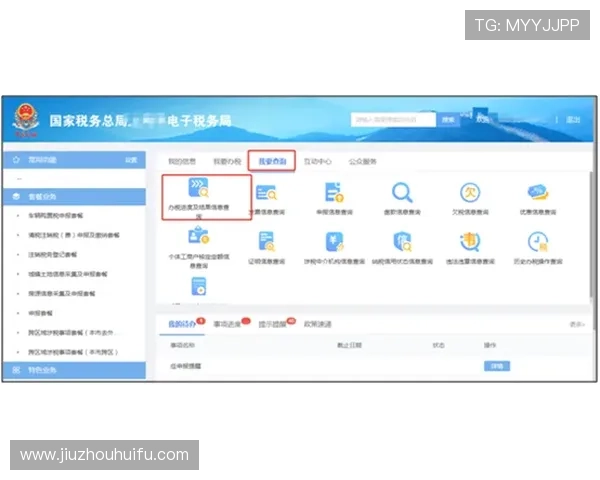This screenshot has height=480, width=600.
Task: Switch to the 政策速递 tab
Action: 317,324
